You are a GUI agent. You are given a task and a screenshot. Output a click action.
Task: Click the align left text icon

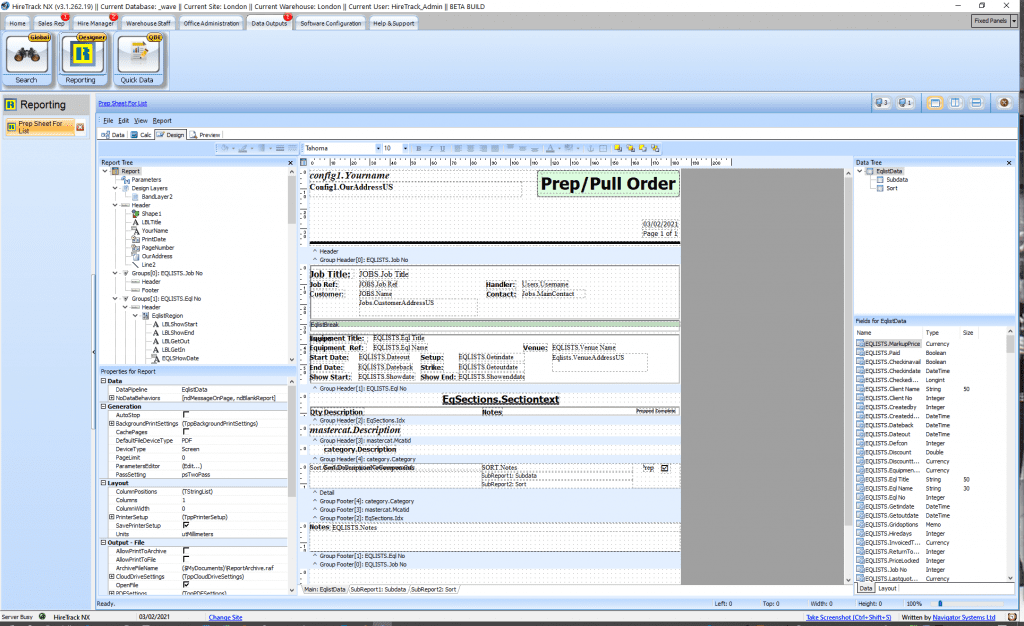pyautogui.click(x=458, y=148)
